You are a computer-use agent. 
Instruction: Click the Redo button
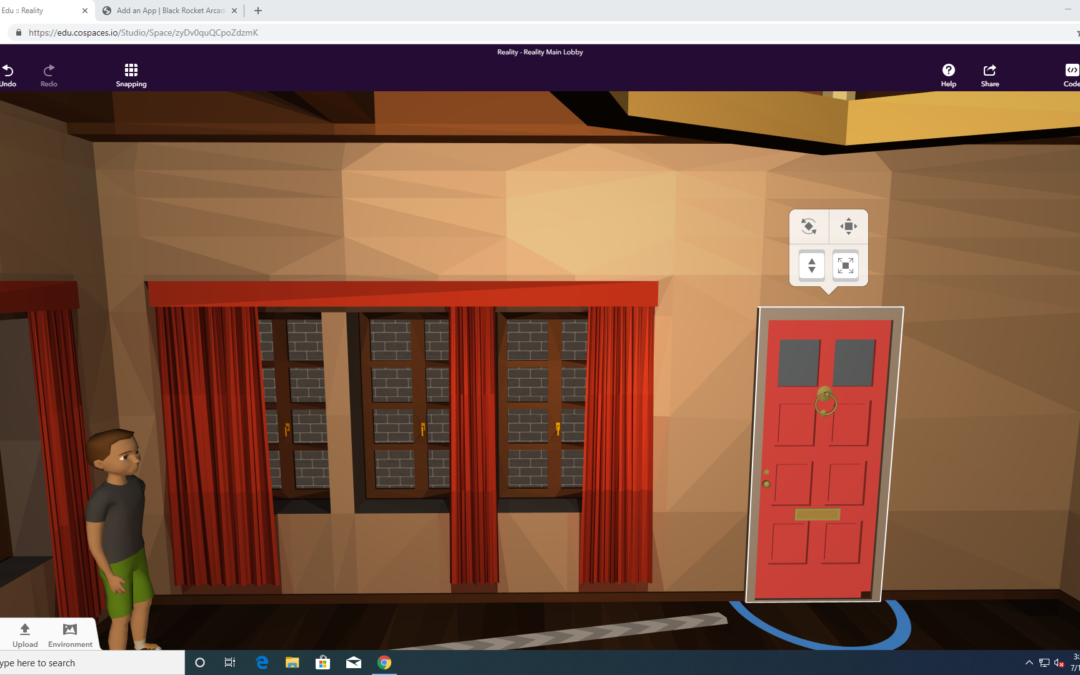49,75
